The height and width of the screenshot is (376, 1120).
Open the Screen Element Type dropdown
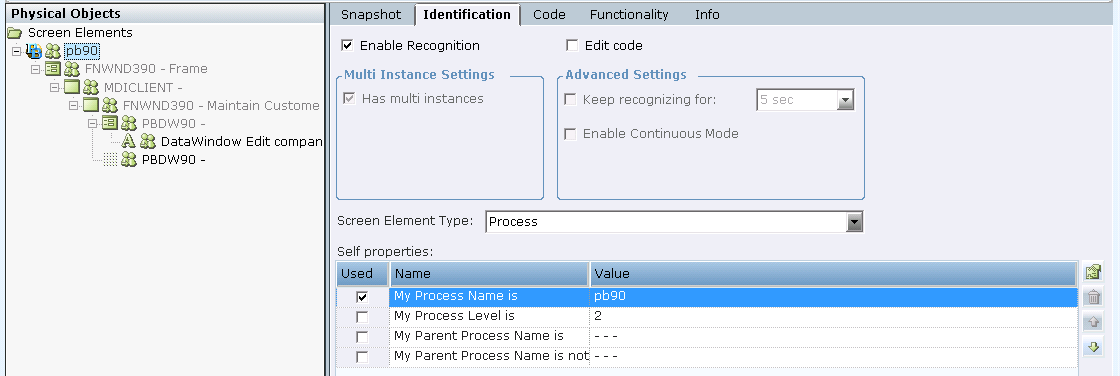854,222
